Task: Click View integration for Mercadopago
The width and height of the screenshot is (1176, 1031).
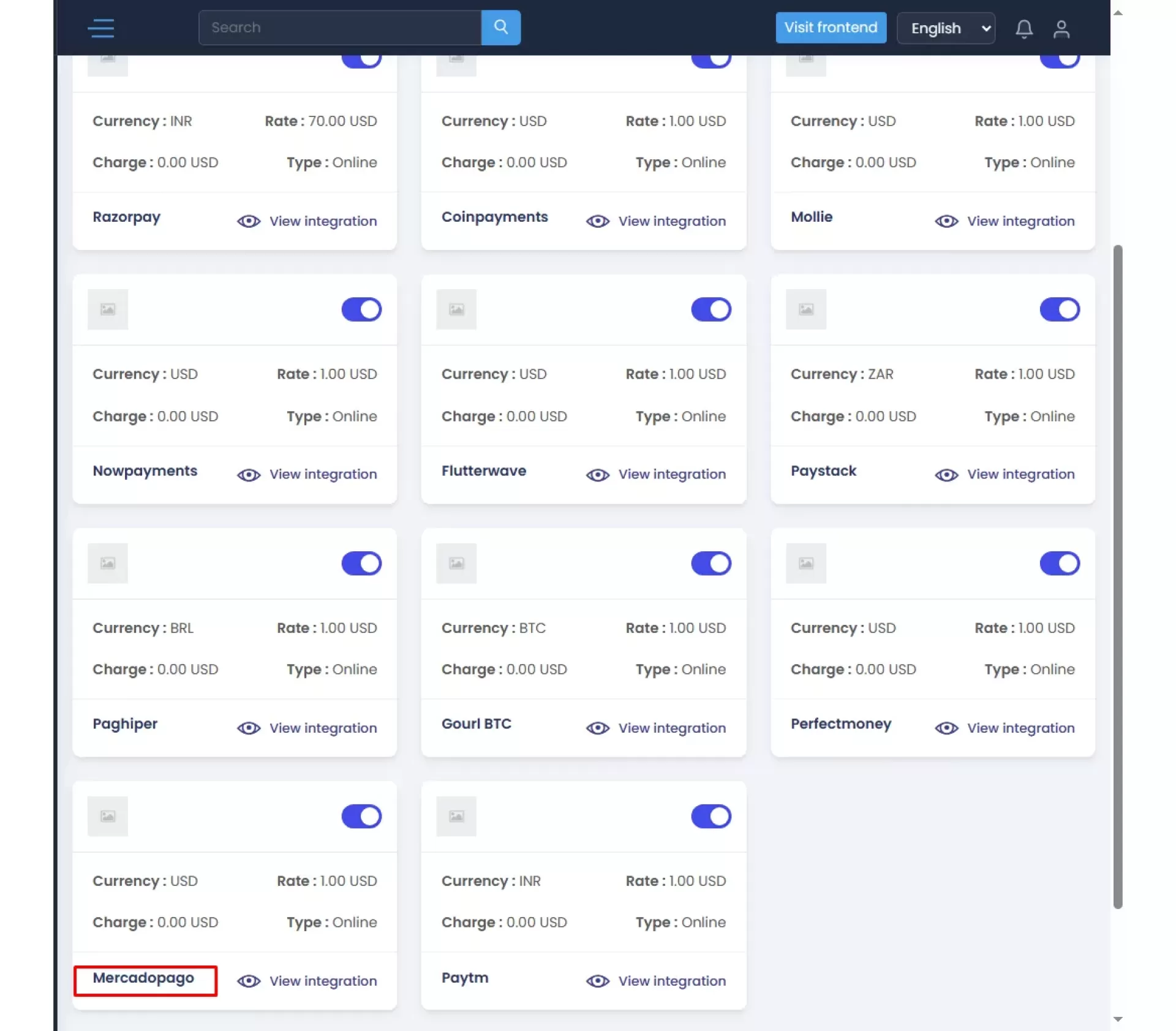Action: (323, 981)
